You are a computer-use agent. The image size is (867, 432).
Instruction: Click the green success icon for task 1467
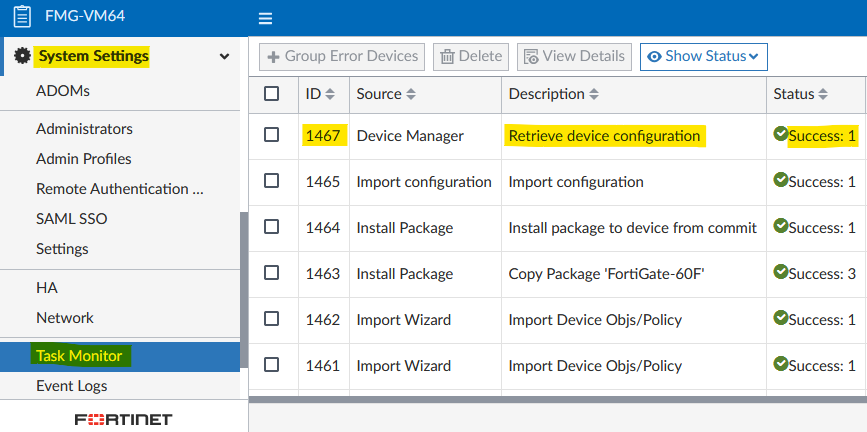click(x=780, y=134)
